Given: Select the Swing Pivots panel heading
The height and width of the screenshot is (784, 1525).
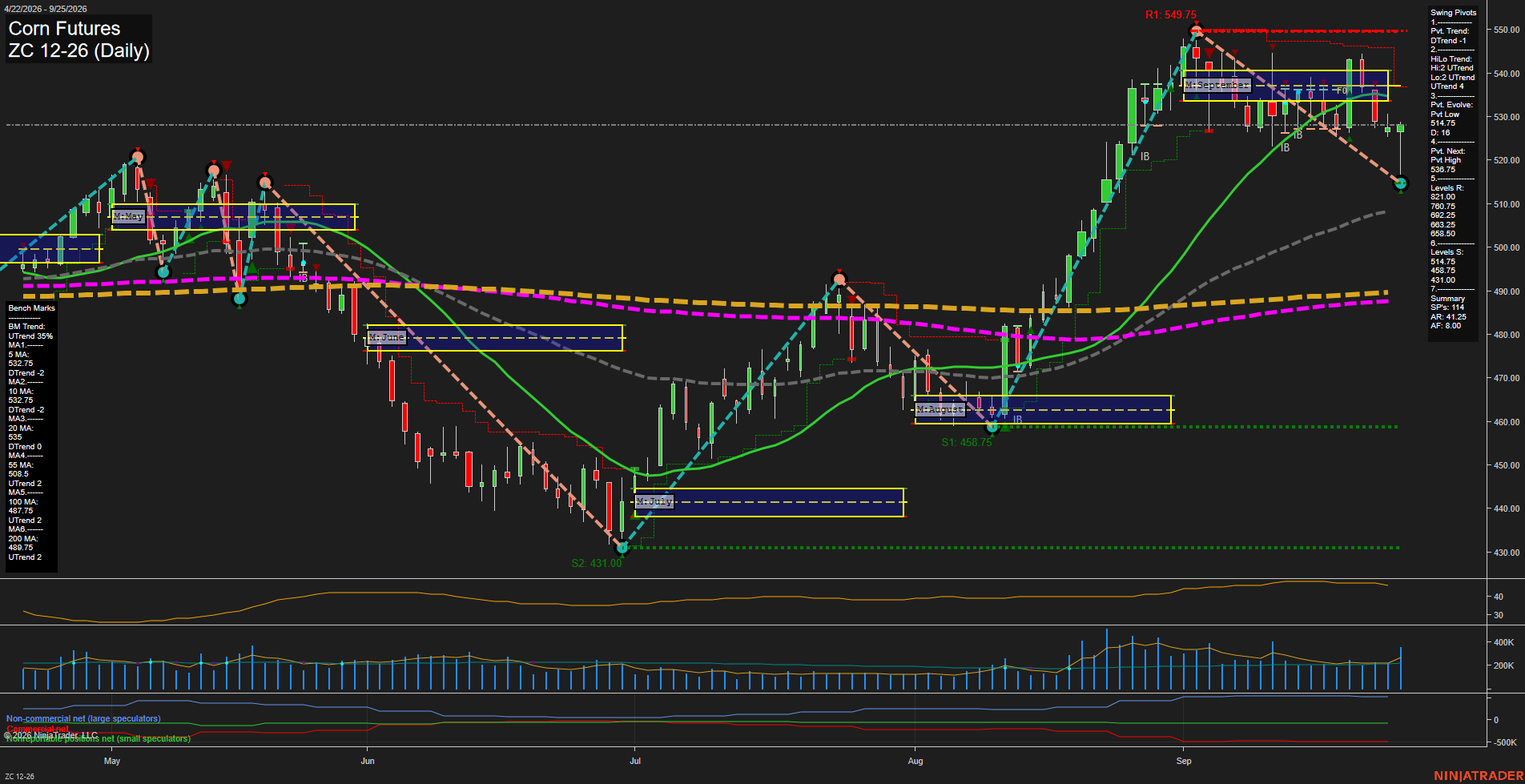Looking at the screenshot, I should click(x=1453, y=13).
